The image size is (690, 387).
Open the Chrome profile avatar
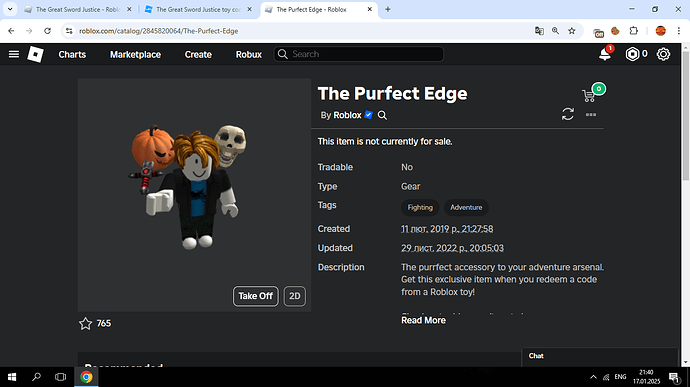[661, 31]
